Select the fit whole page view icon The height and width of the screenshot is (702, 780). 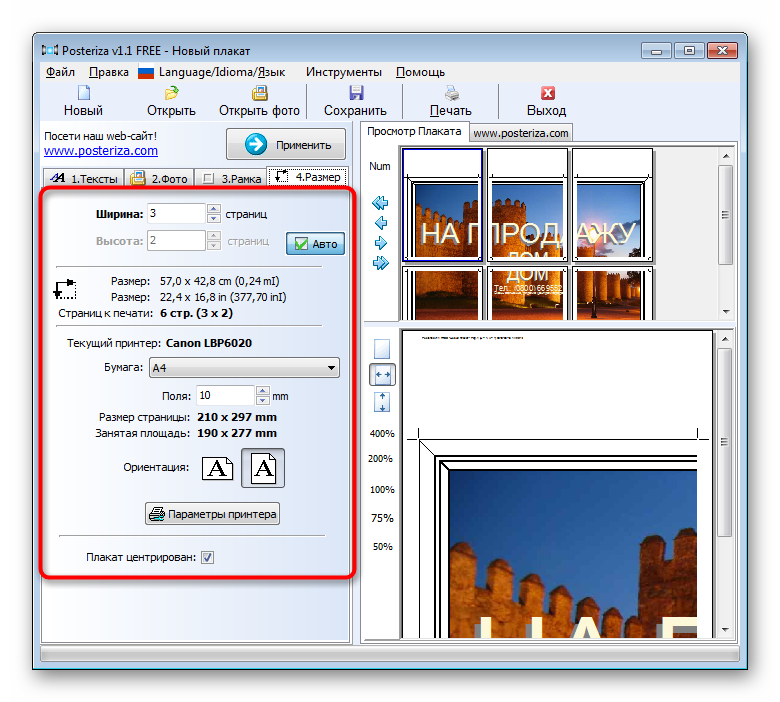(x=382, y=349)
